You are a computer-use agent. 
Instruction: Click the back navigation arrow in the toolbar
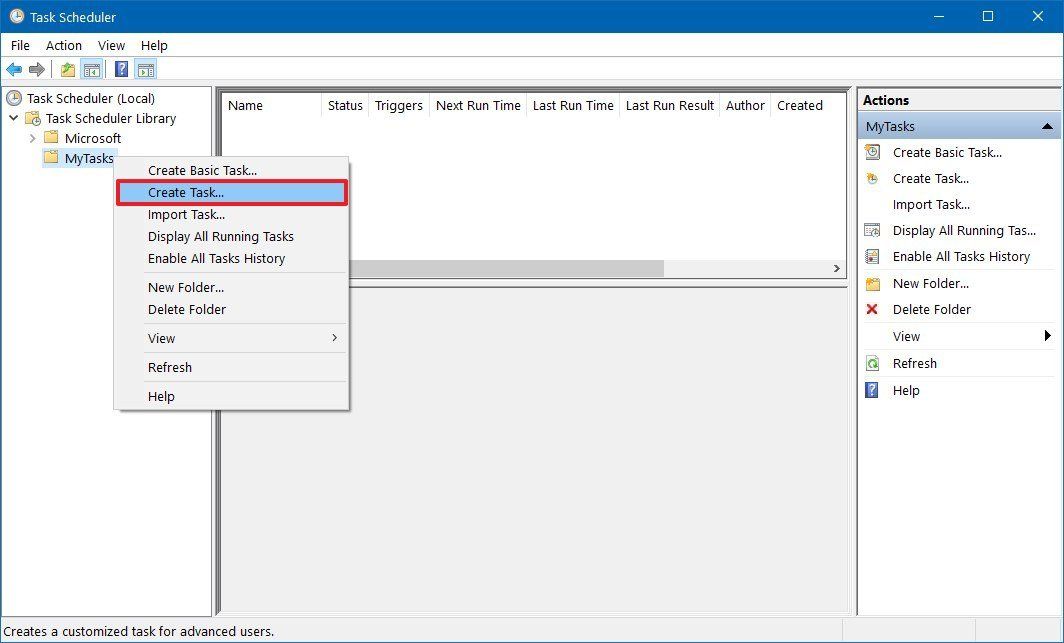pyautogui.click(x=13, y=68)
